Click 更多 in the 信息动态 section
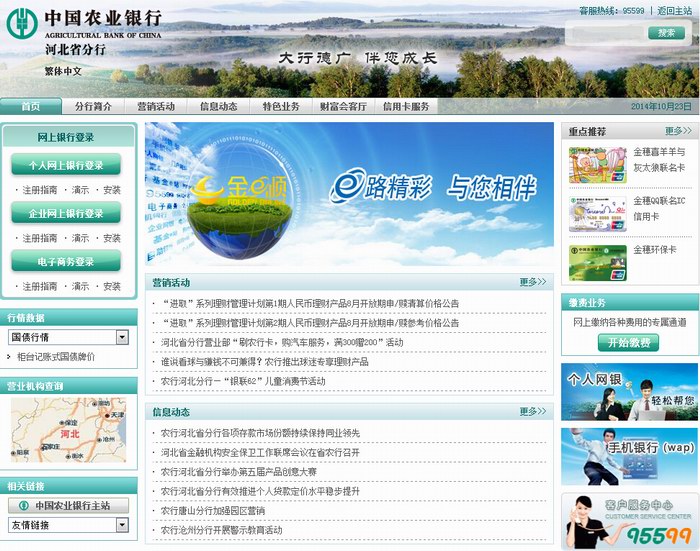Screen dimensions: 700x551 click(533, 412)
